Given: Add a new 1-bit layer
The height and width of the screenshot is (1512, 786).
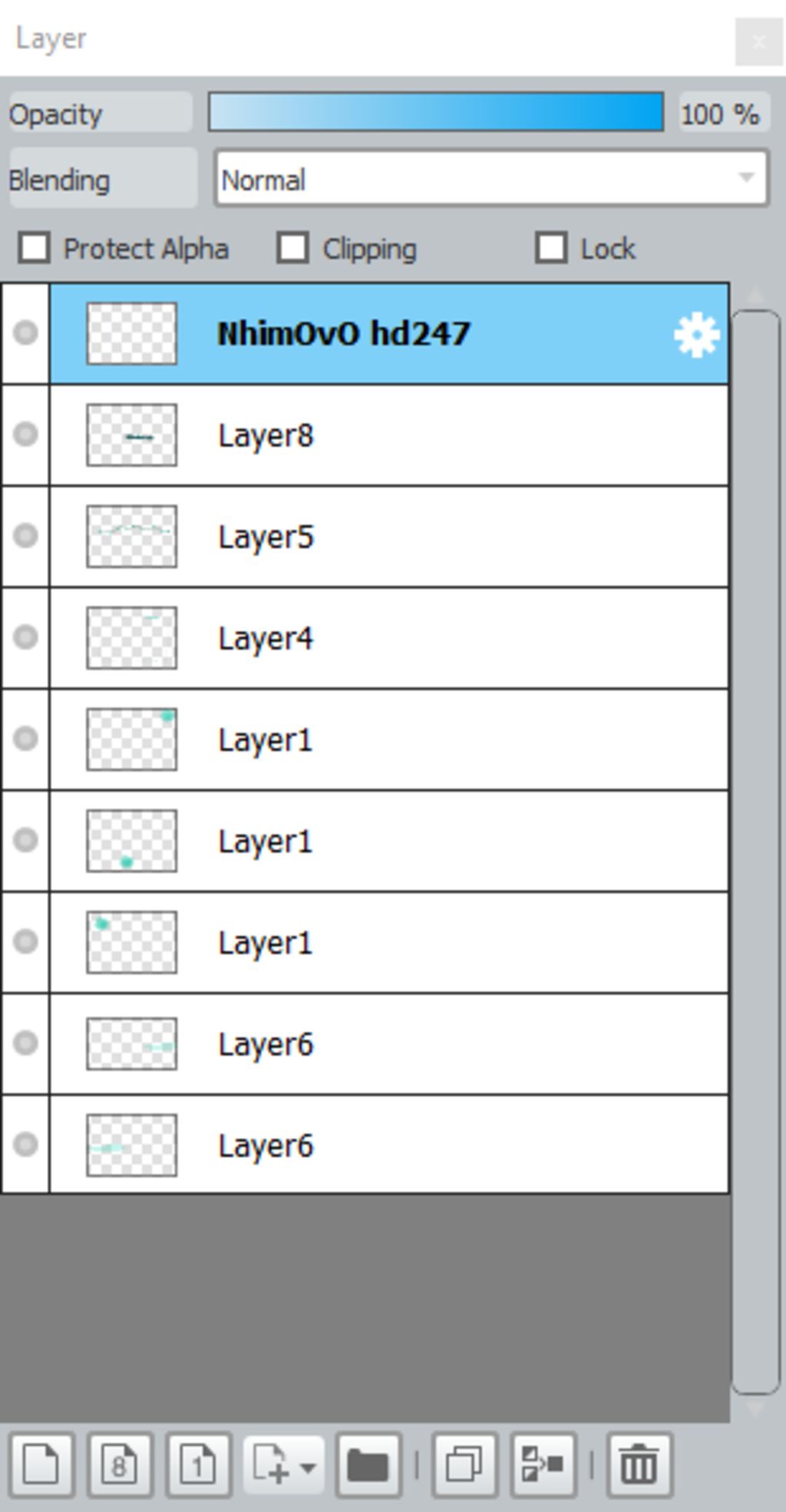Looking at the screenshot, I should (x=198, y=1464).
